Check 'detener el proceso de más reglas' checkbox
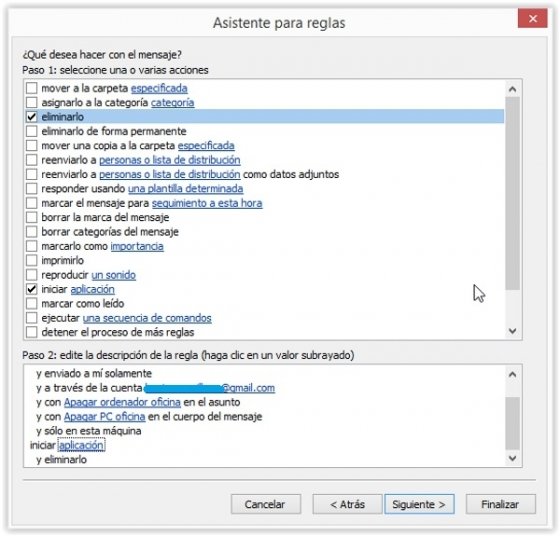This screenshot has height=536, width=560. 31,332
